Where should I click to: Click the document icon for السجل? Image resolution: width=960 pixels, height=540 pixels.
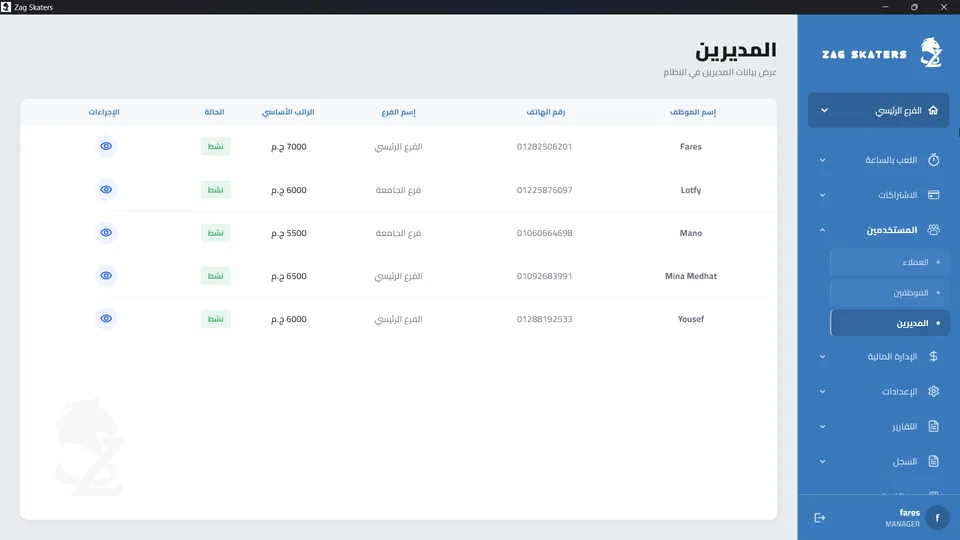pyautogui.click(x=933, y=461)
